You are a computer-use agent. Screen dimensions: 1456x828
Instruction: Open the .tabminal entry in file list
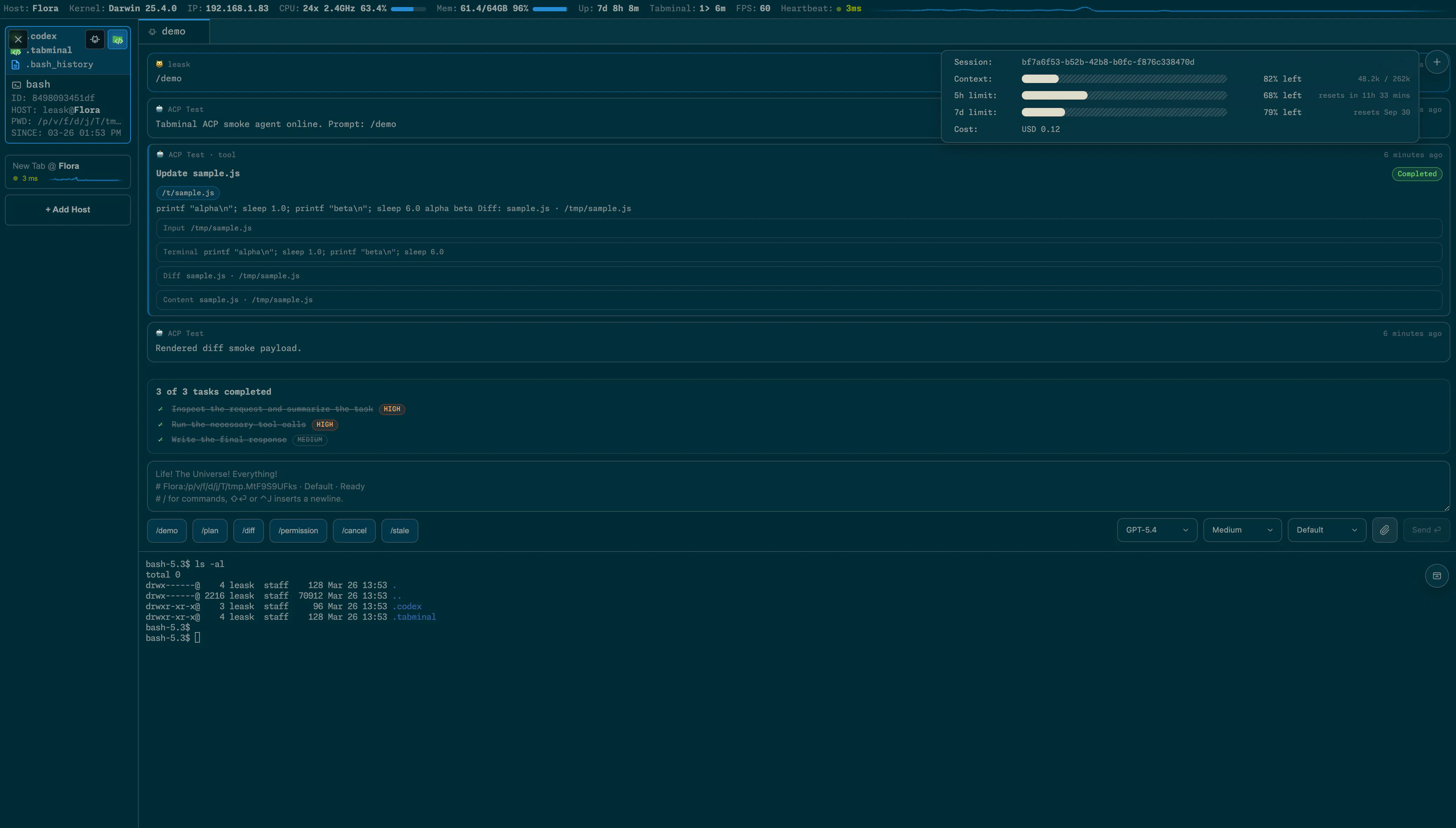point(49,51)
